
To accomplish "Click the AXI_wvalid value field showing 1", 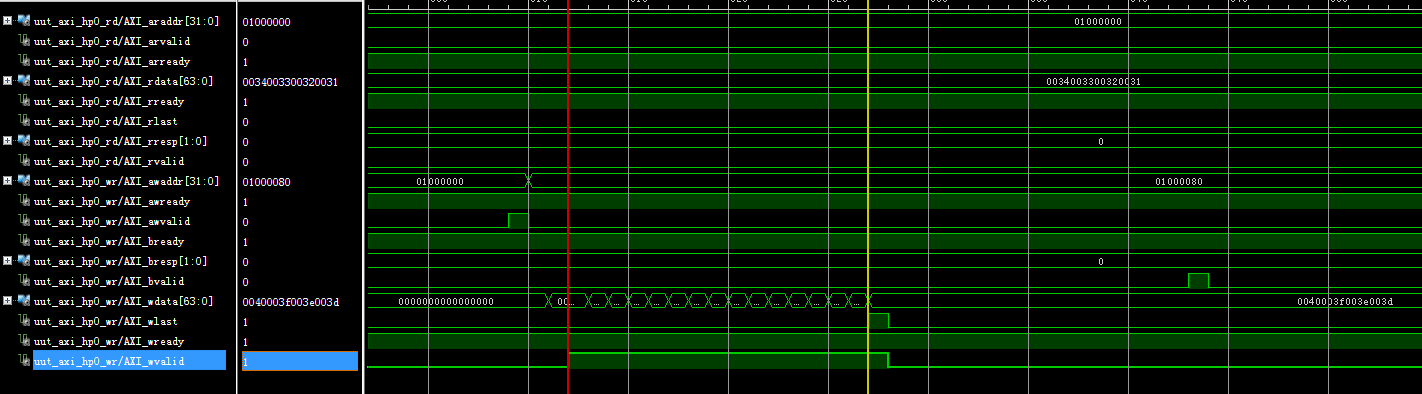I will 299,361.
